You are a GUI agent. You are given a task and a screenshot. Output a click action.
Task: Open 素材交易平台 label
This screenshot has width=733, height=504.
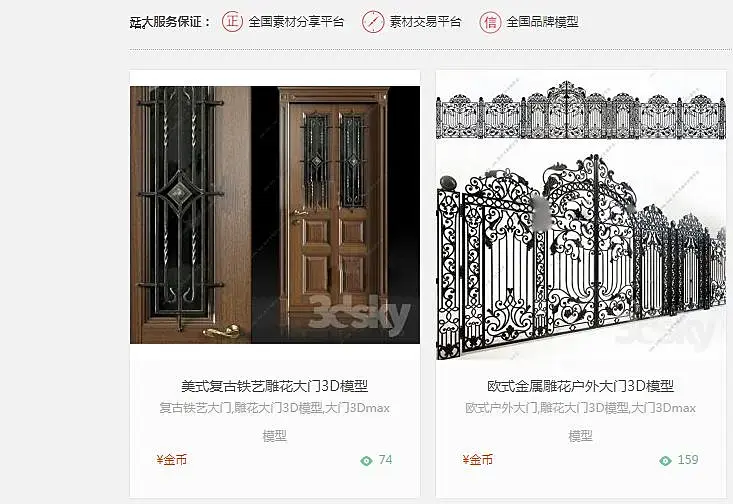click(425, 22)
